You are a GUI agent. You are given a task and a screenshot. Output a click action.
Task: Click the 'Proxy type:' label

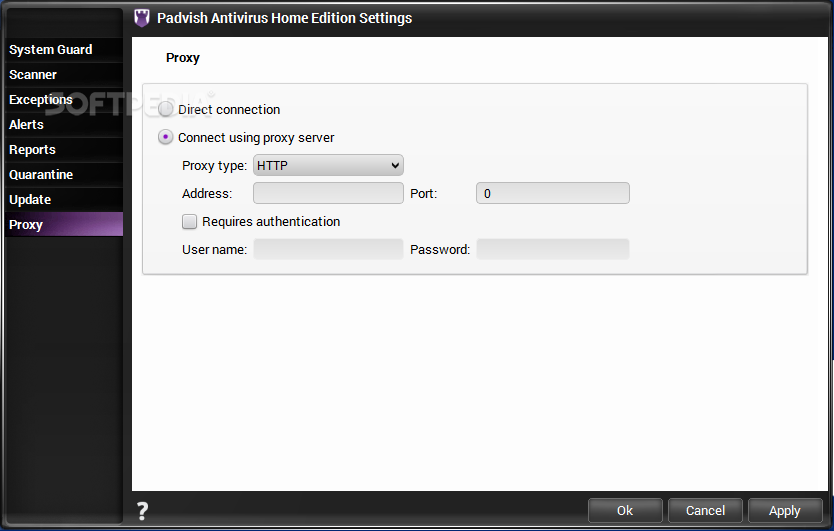coord(214,166)
